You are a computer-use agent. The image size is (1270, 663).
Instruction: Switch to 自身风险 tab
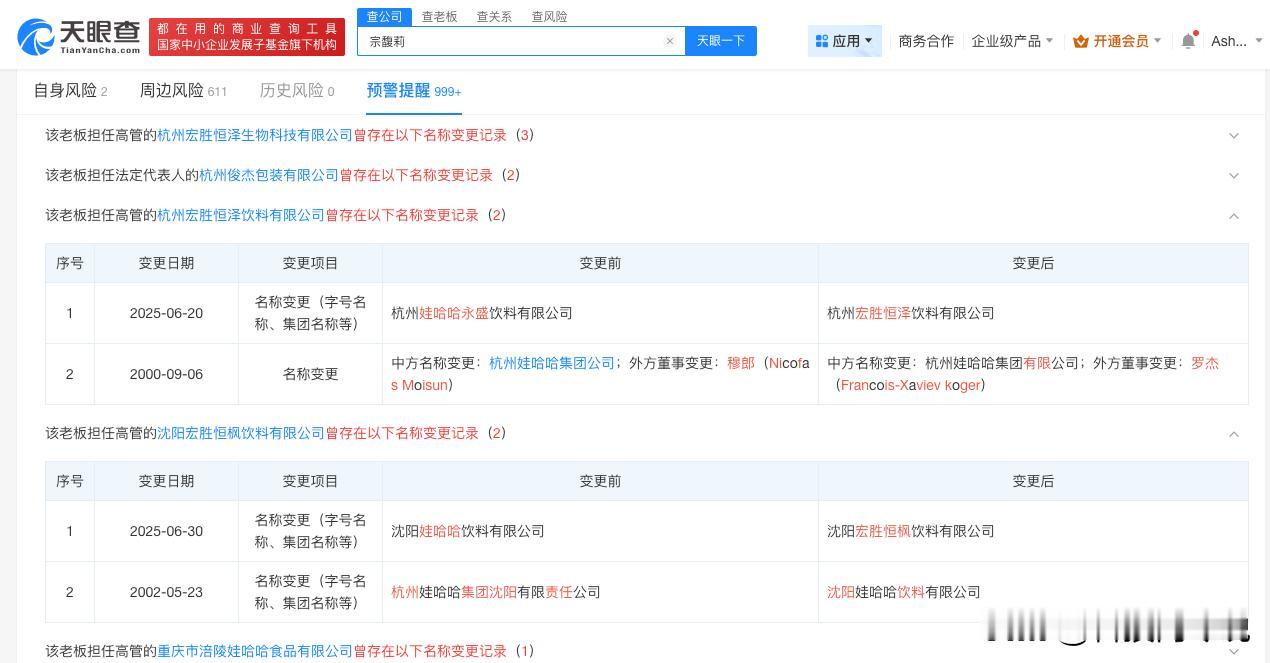pos(70,90)
